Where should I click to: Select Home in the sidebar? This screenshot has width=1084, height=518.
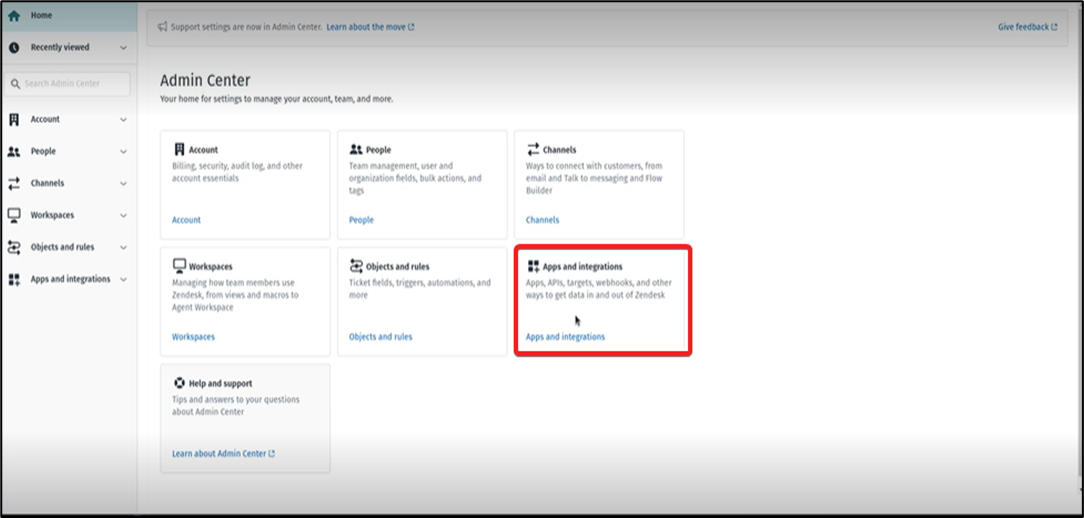coord(68,15)
